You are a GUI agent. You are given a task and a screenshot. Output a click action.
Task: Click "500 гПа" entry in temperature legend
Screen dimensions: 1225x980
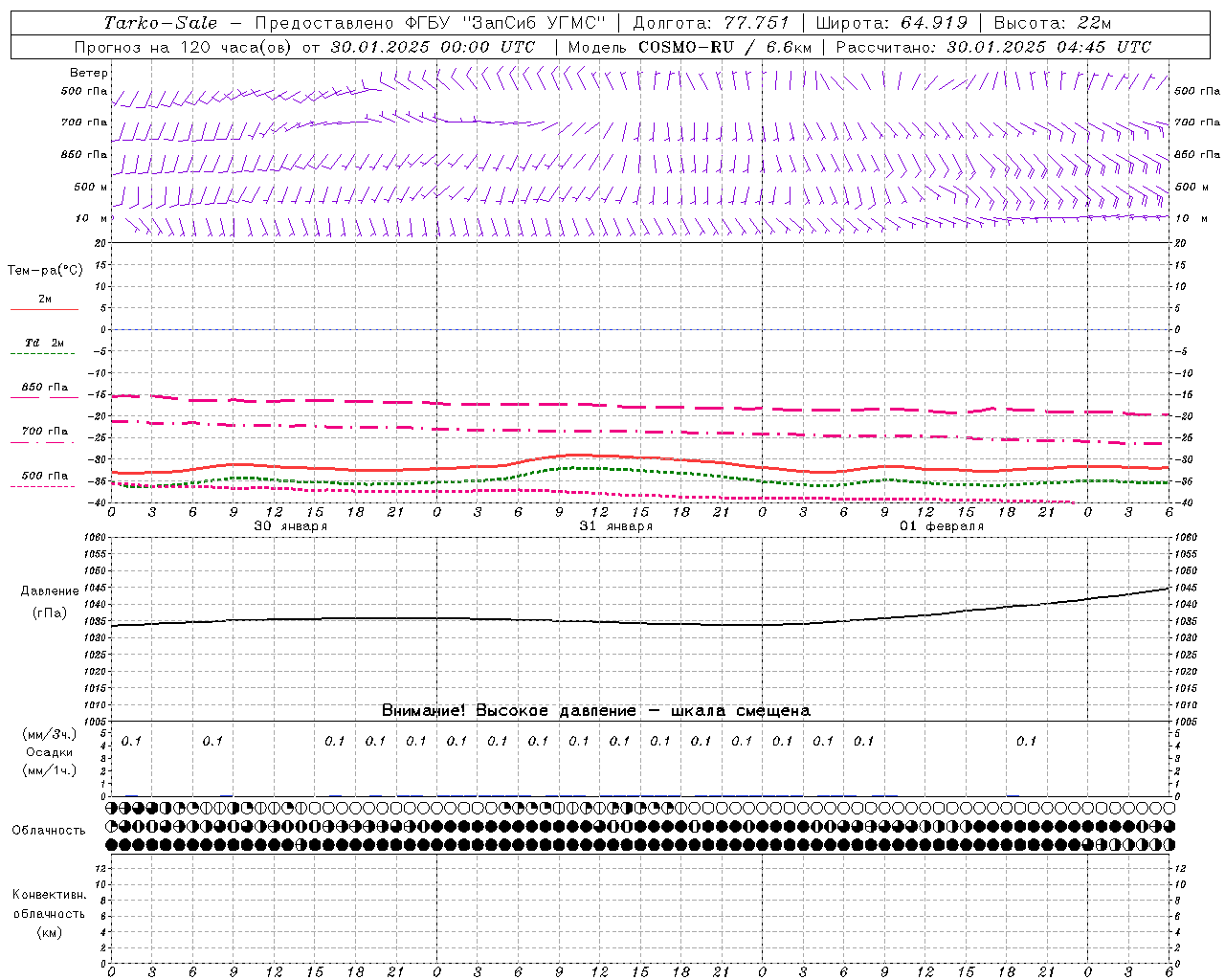pyautogui.click(x=45, y=476)
